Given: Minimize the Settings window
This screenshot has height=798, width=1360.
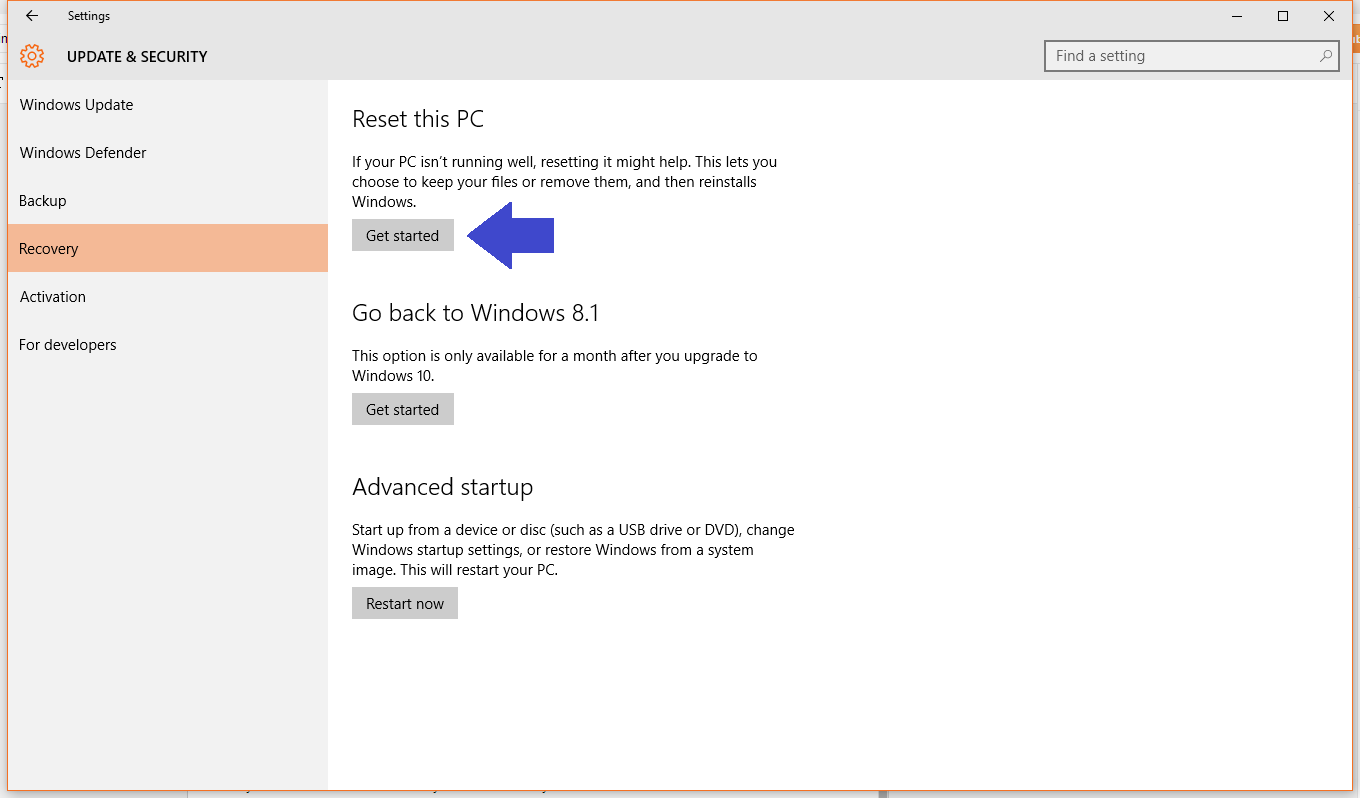Looking at the screenshot, I should [1237, 16].
